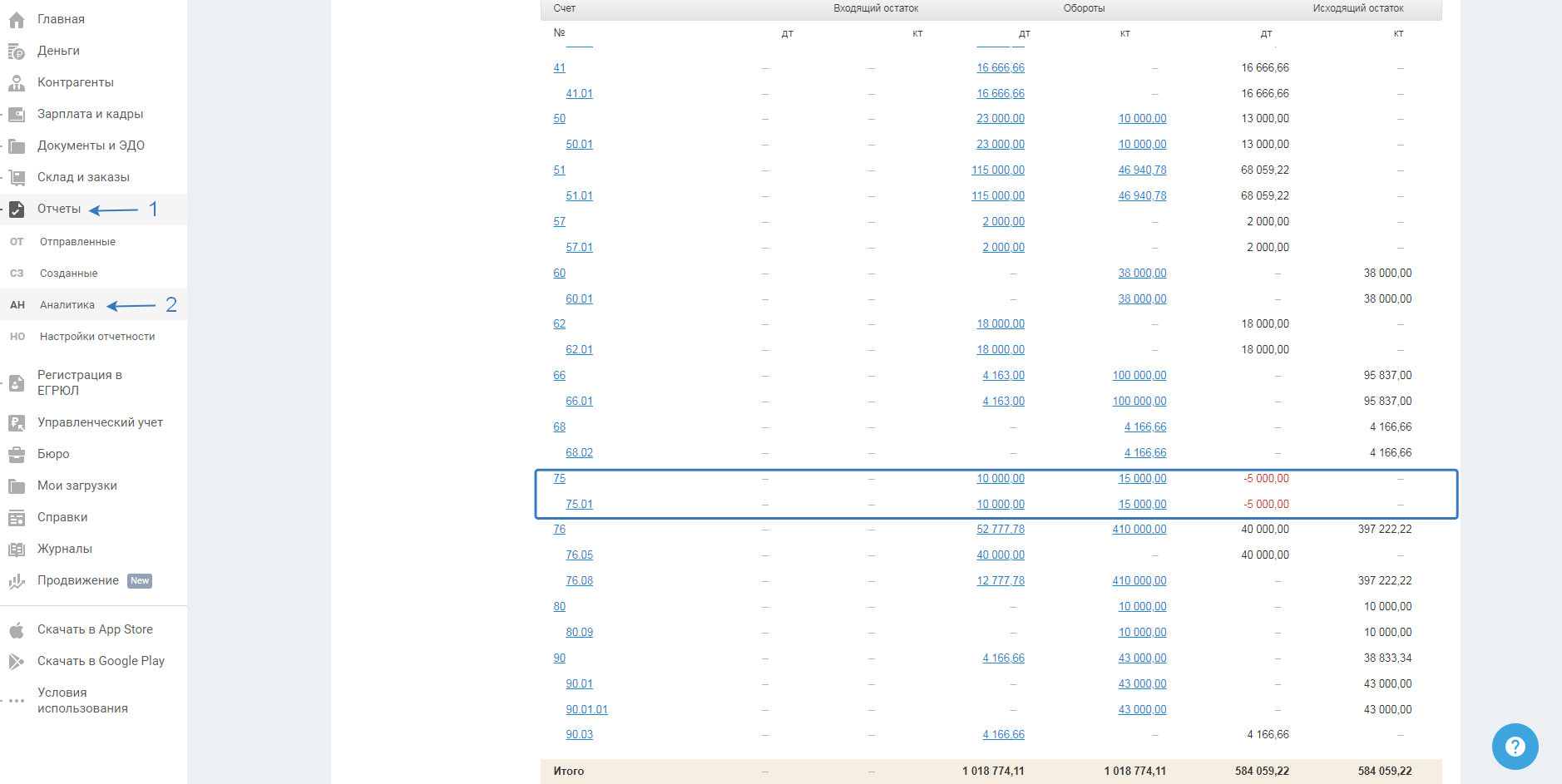Viewport: 1562px width, 784px height.
Task: Click the reference icon beside Справки
Action: 17,518
